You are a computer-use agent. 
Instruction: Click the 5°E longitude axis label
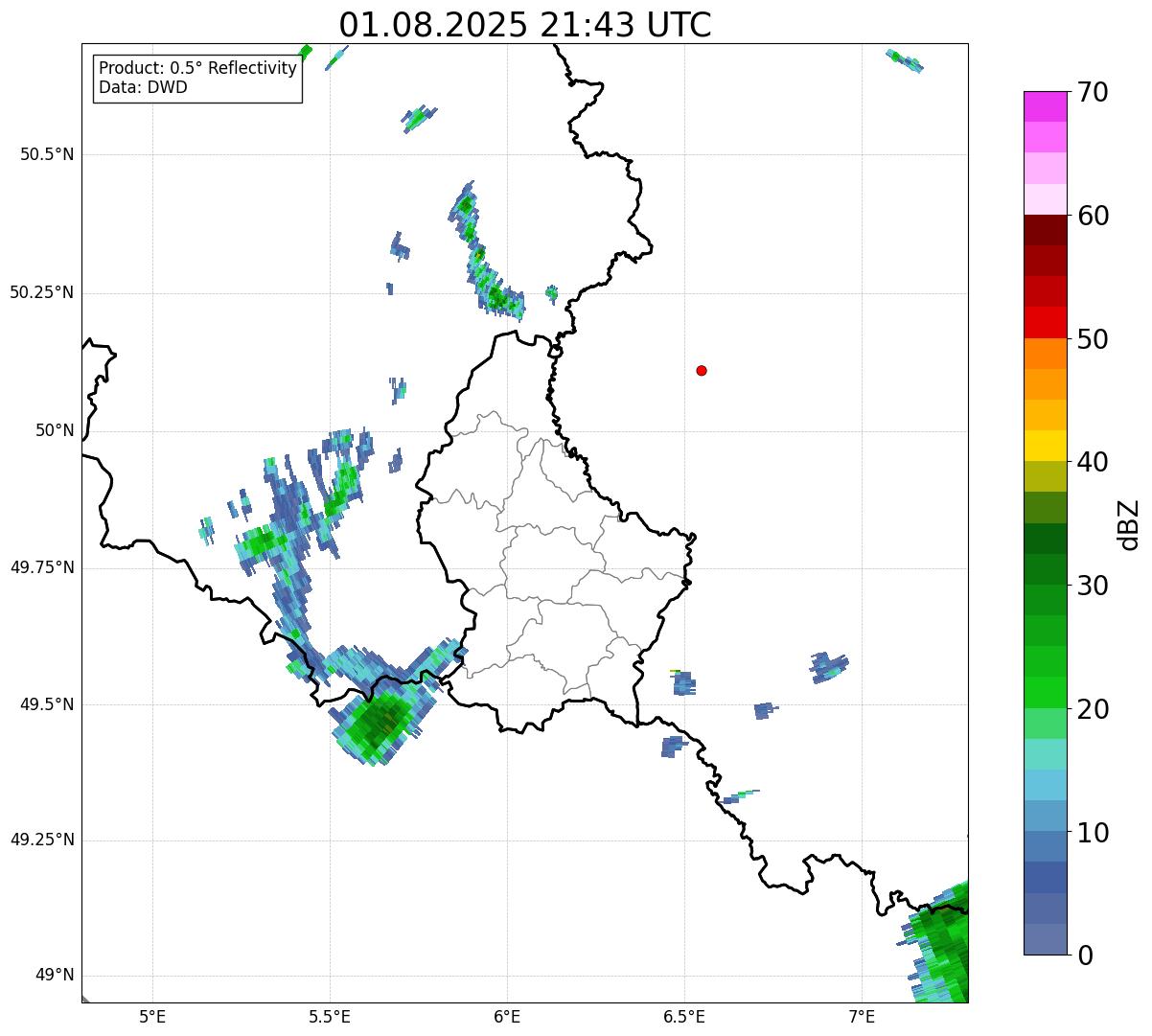(152, 1016)
